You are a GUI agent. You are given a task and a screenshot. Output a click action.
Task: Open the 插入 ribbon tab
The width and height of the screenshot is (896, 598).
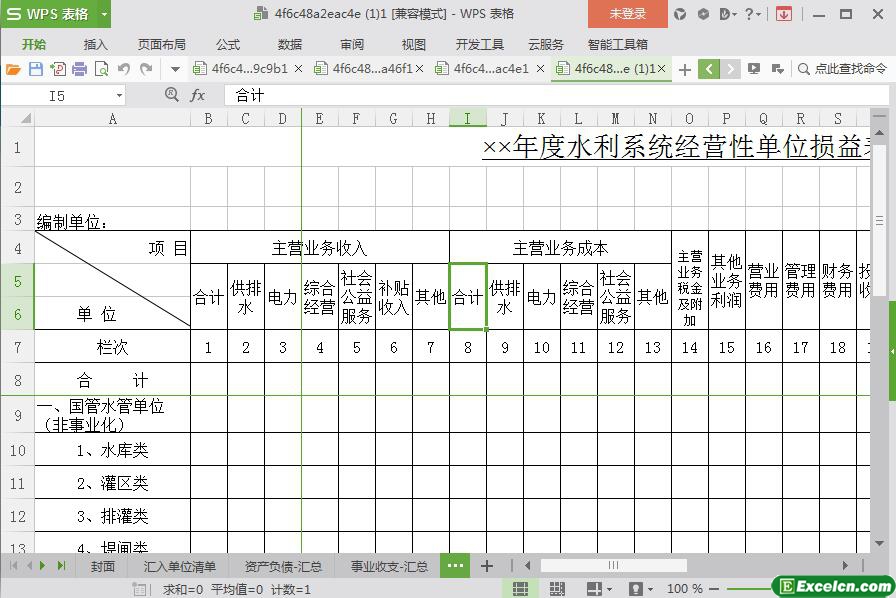click(x=95, y=44)
